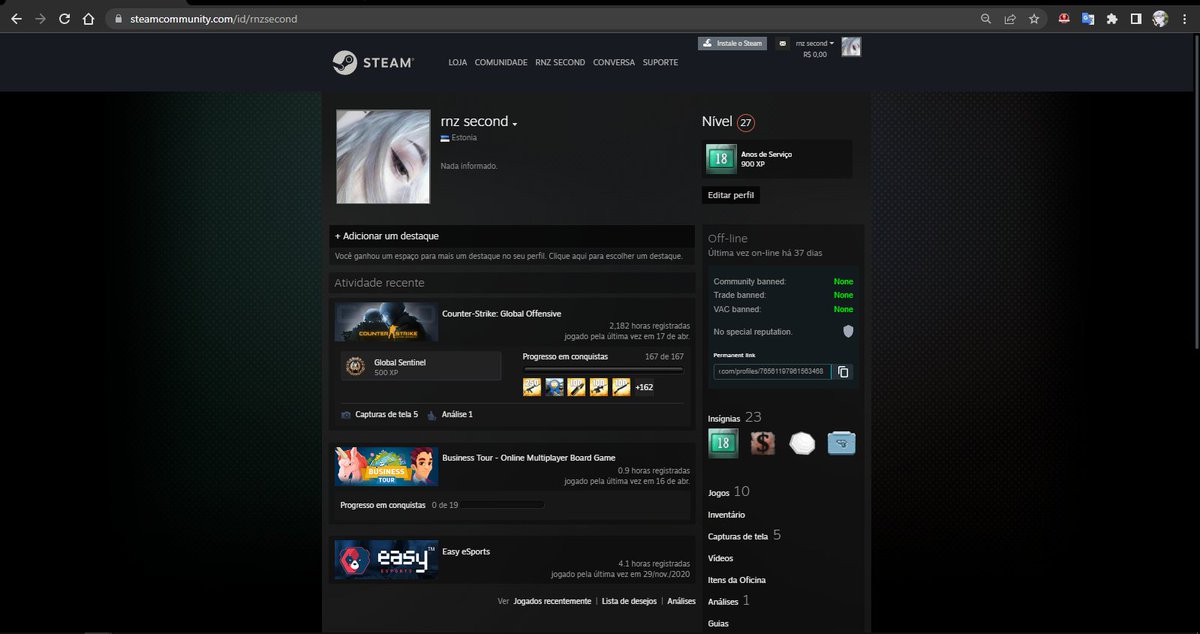Image resolution: width=1200 pixels, height=634 pixels.
Task: Click the Steam logo in header
Action: pyautogui.click(x=372, y=62)
